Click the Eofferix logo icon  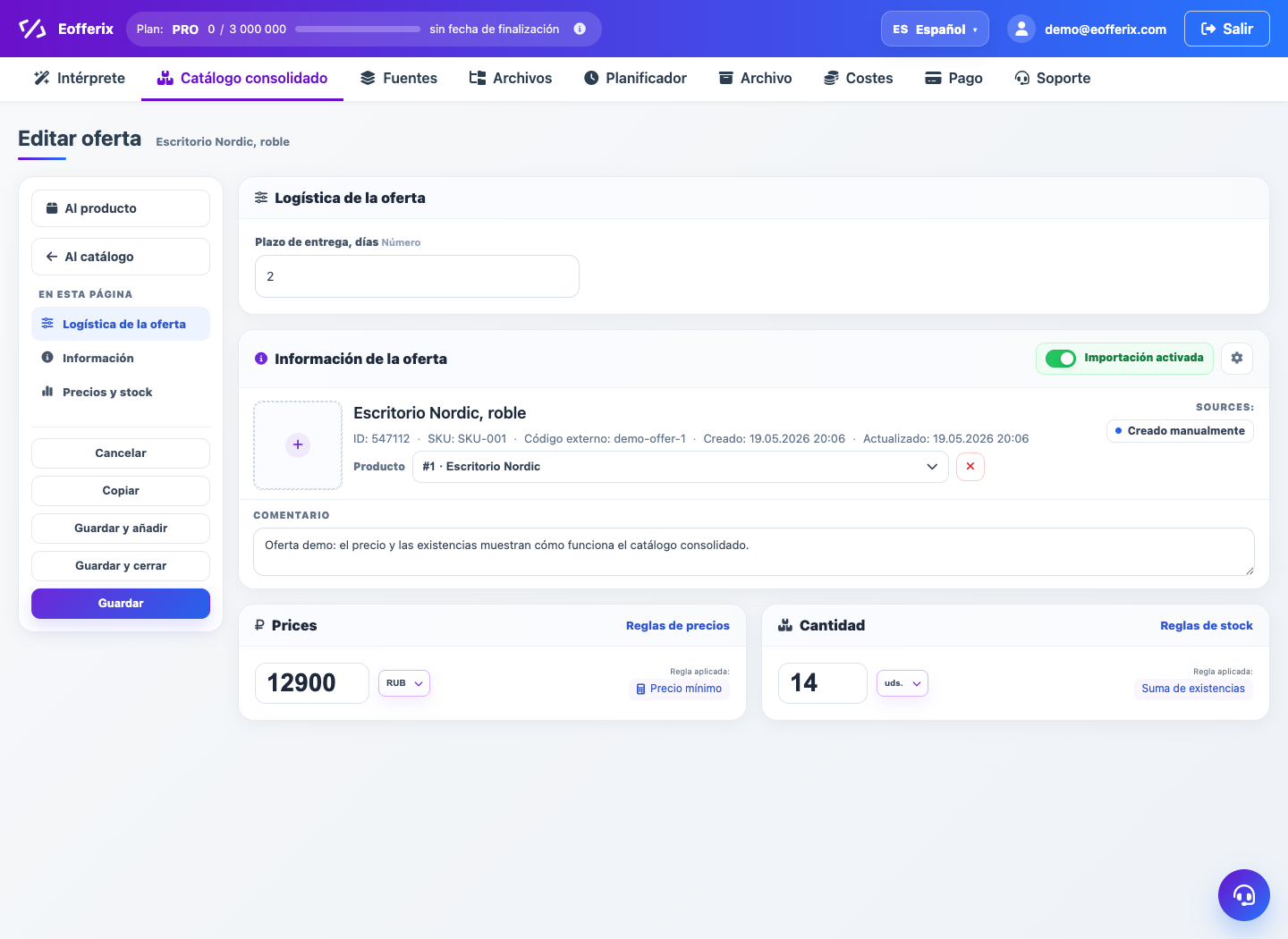point(32,29)
